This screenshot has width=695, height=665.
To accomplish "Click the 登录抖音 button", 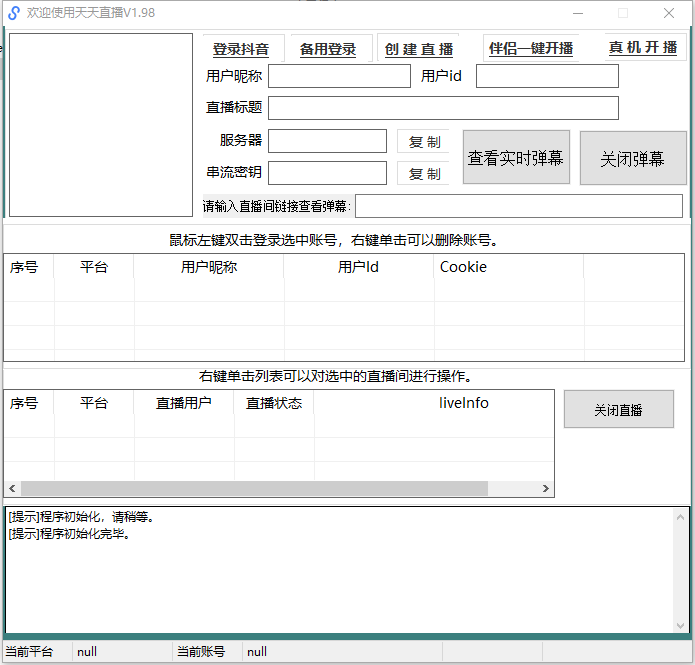I will 241,49.
